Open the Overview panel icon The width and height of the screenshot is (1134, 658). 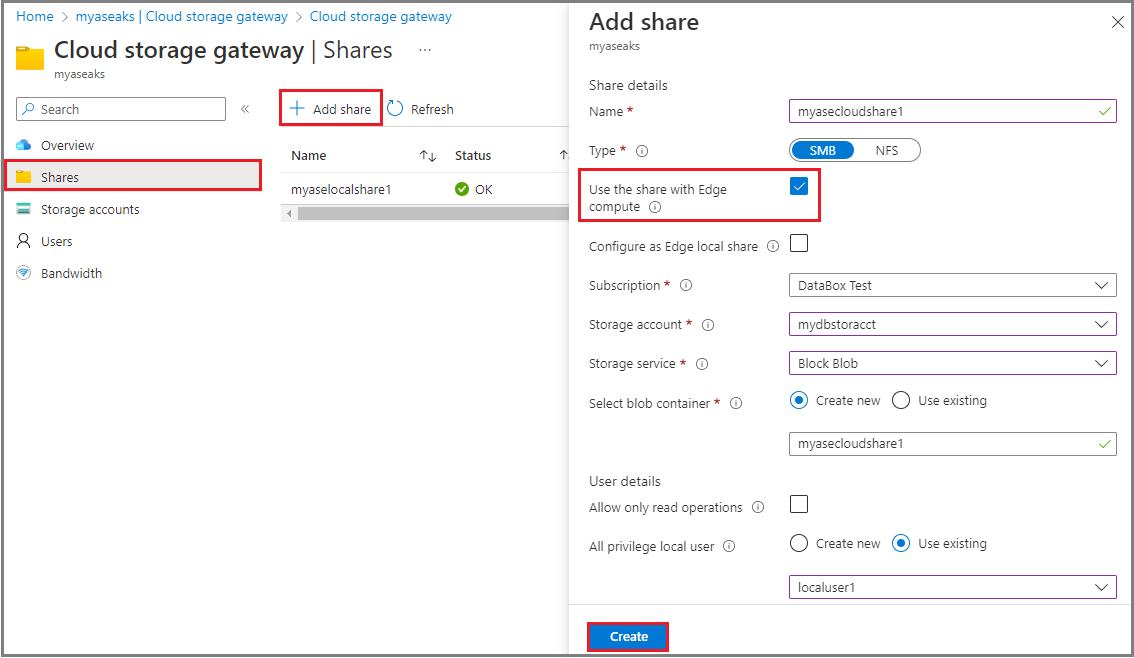coord(24,145)
